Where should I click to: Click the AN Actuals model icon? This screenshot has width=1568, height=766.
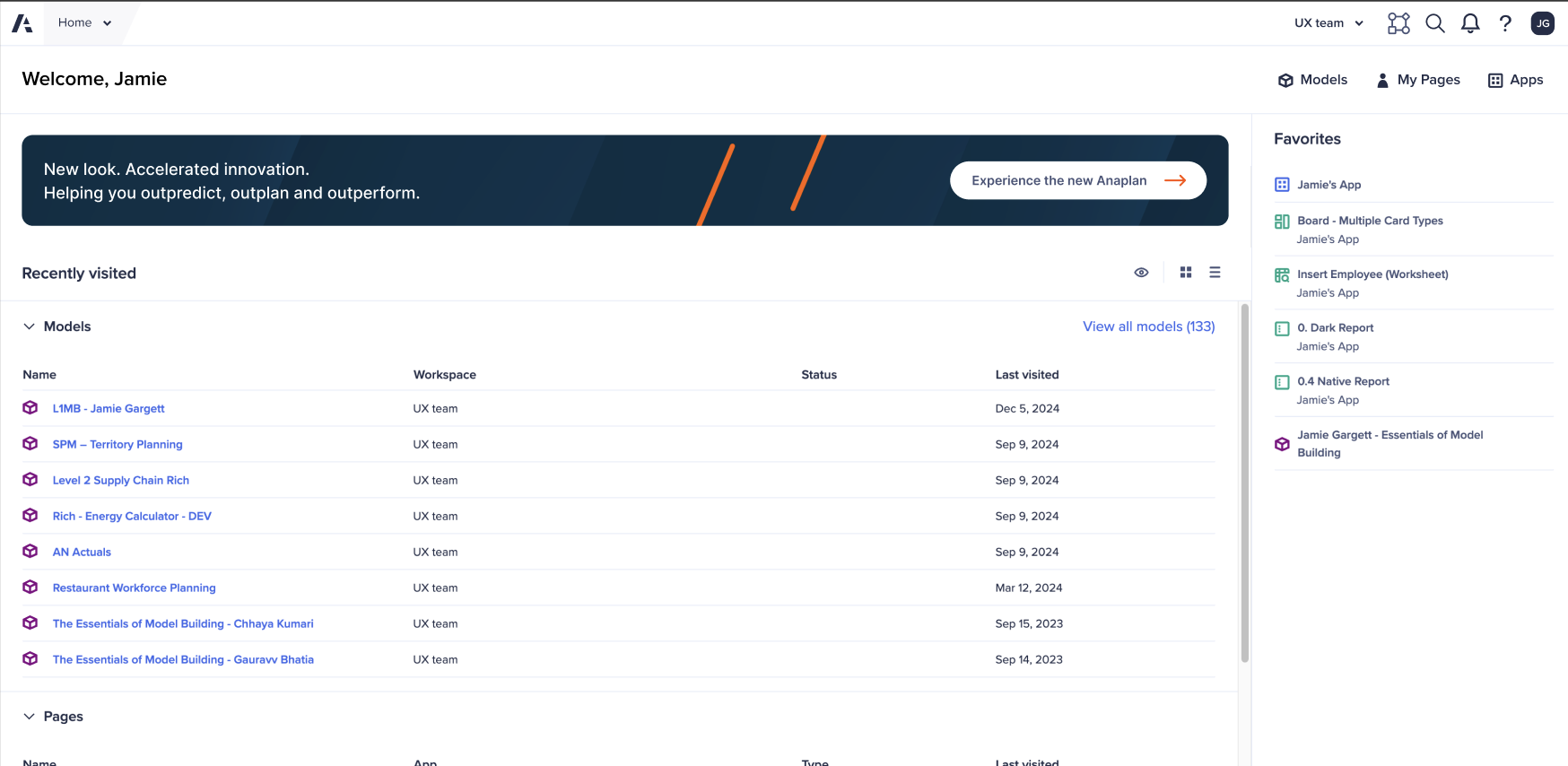tap(30, 552)
